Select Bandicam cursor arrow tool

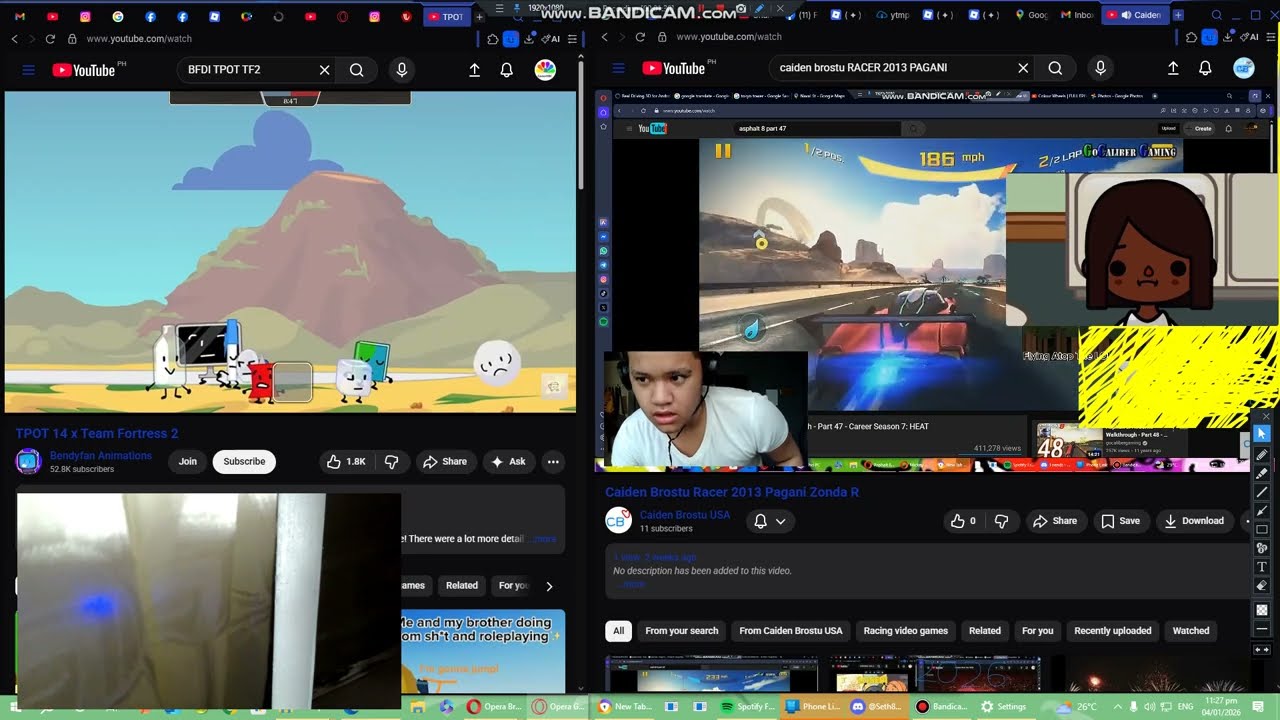[1262, 433]
